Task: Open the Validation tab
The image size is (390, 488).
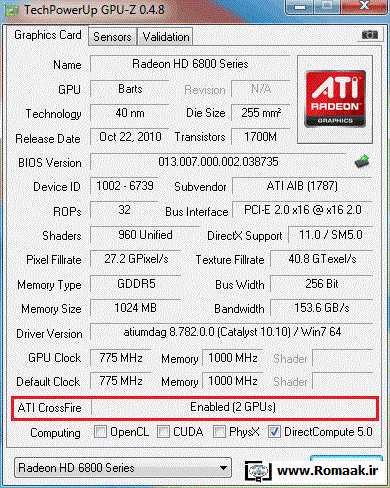Action: point(166,36)
